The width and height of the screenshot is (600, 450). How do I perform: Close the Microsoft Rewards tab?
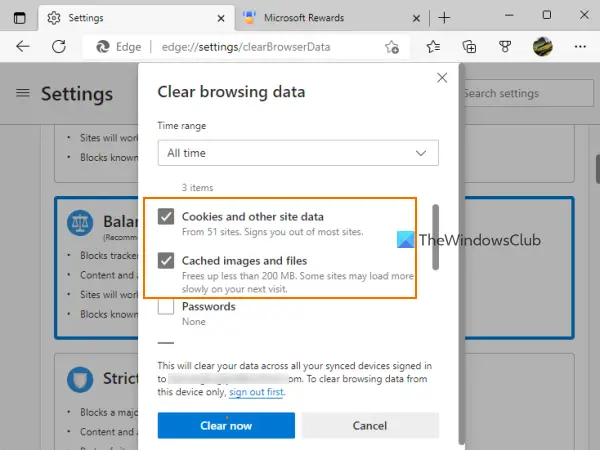[x=416, y=18]
